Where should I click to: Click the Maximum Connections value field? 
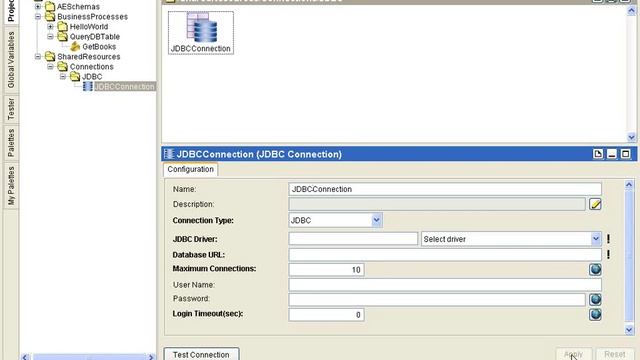[326, 270]
